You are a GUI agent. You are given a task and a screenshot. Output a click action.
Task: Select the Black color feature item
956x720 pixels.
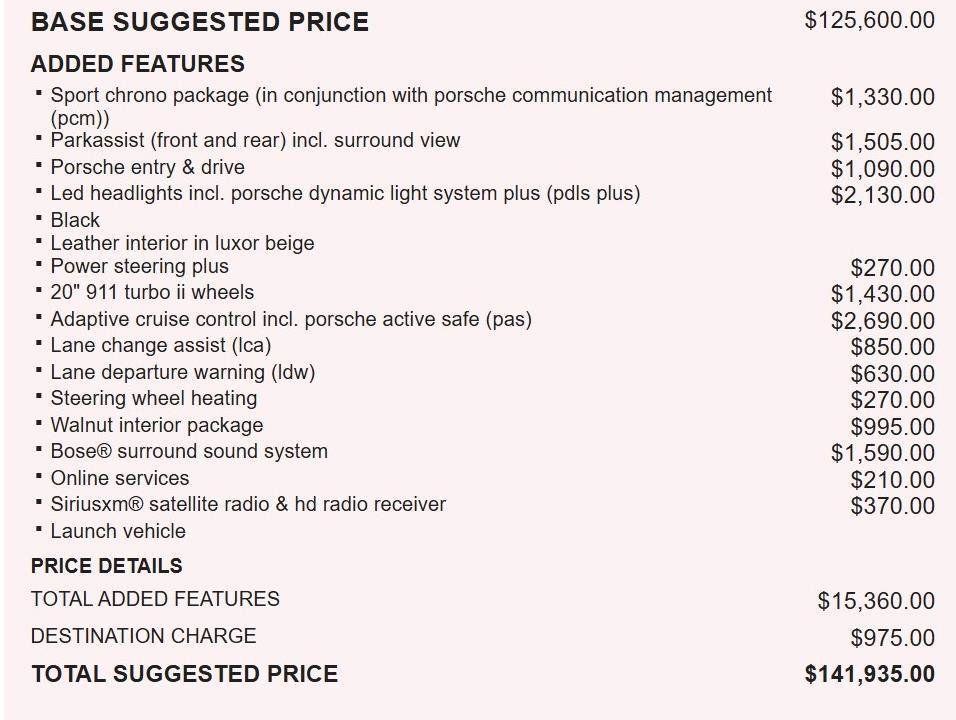[75, 220]
